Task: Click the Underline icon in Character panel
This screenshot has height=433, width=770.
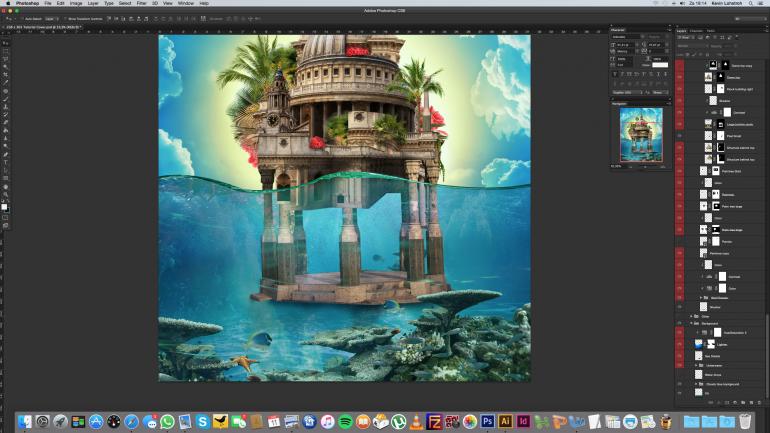Action: [x=658, y=74]
